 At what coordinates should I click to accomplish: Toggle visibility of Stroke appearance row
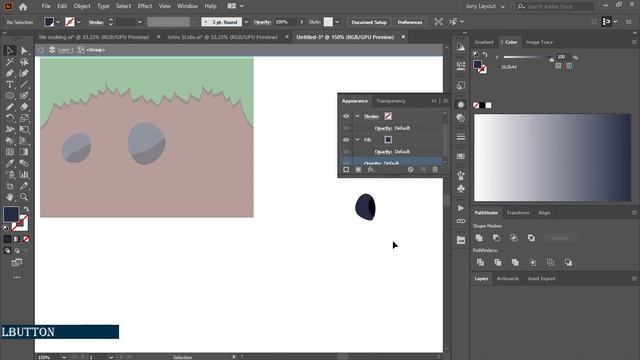[346, 116]
